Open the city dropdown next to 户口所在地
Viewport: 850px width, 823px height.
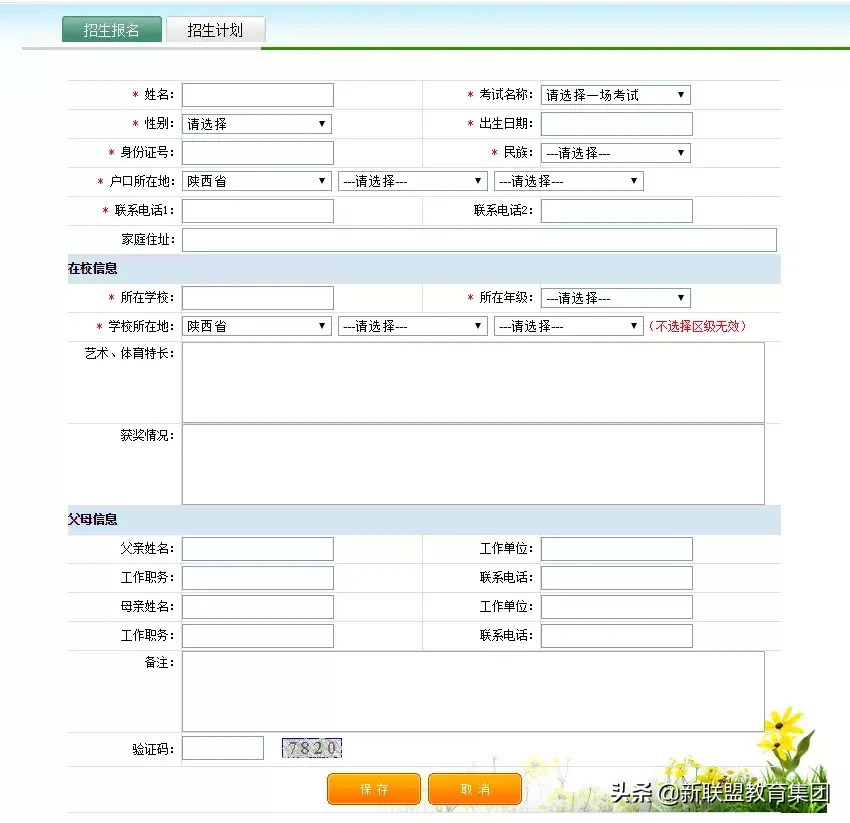click(412, 181)
